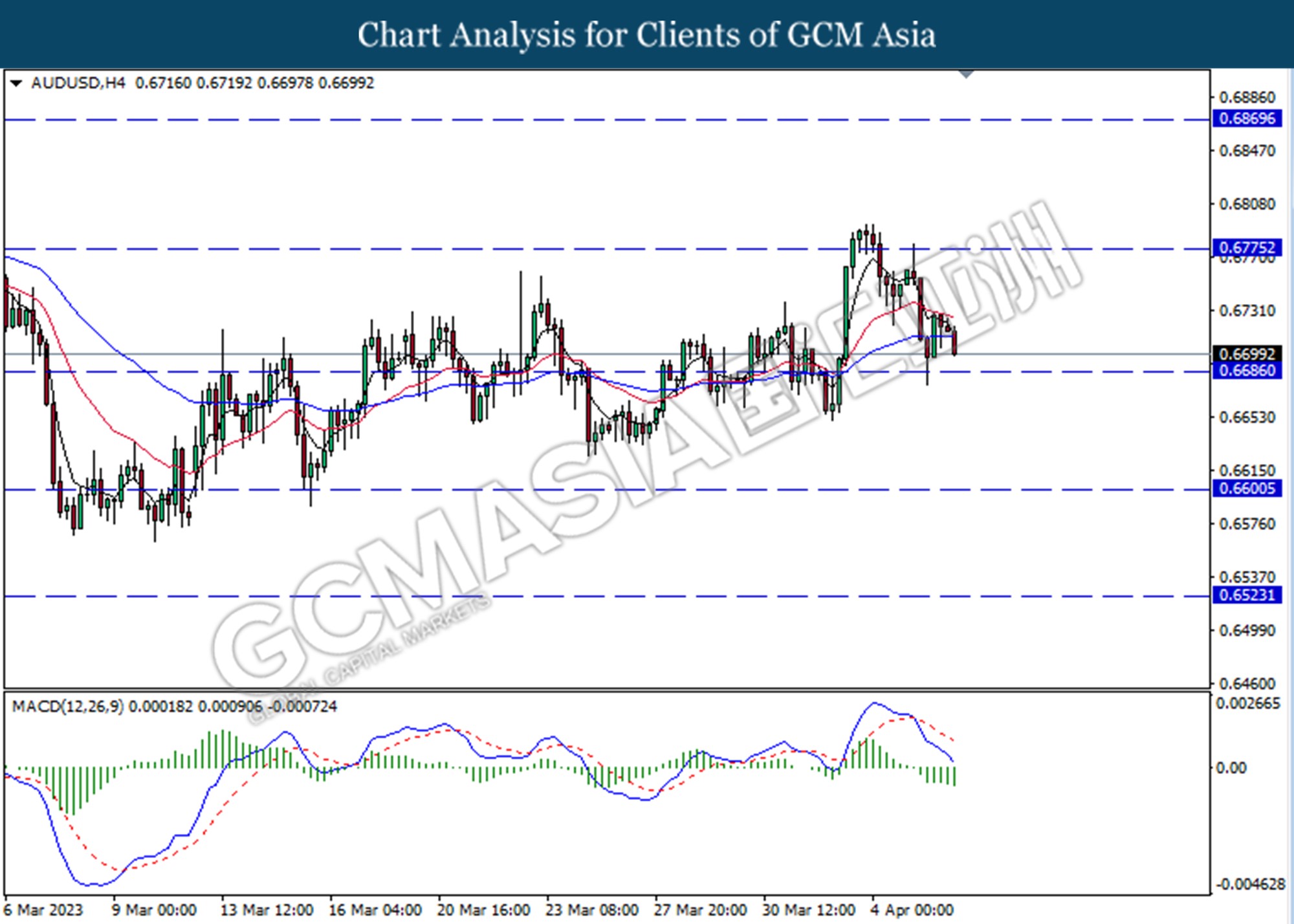Select the 0.68696 price level label

[x=1247, y=118]
